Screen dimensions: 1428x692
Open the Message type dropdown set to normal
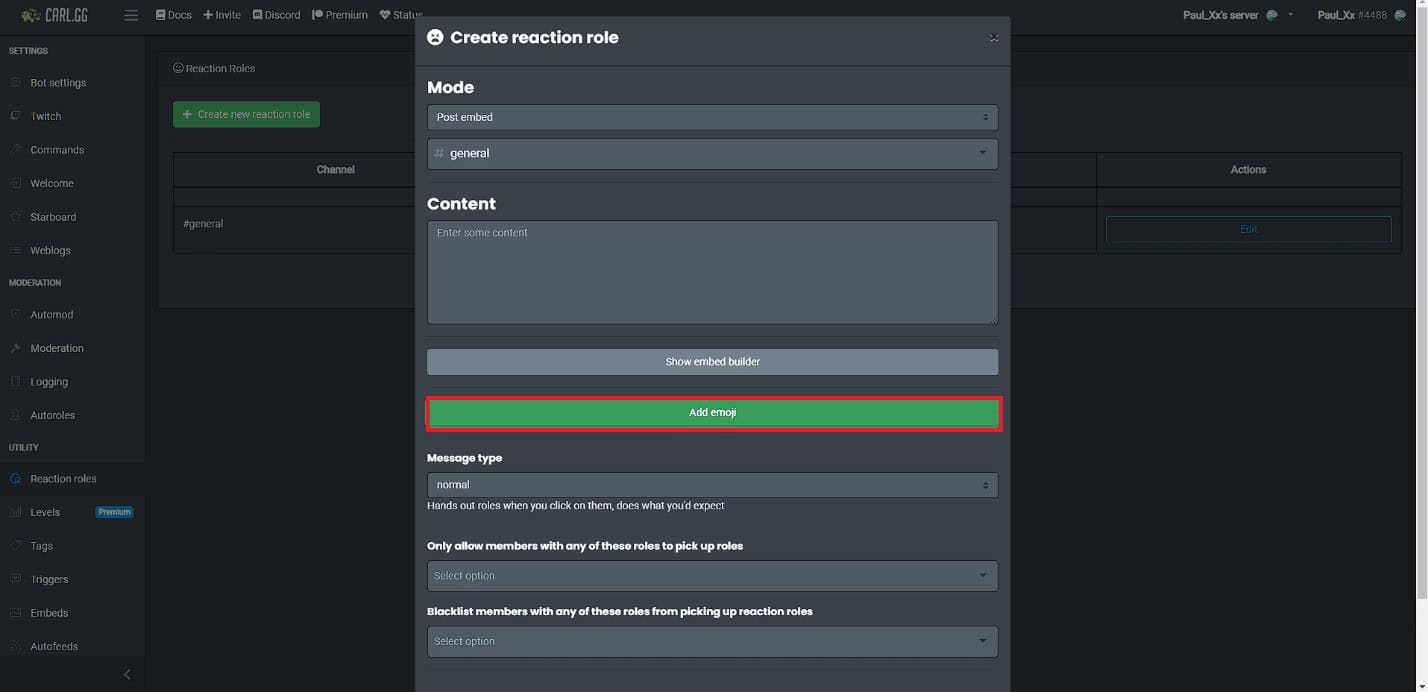(712, 485)
